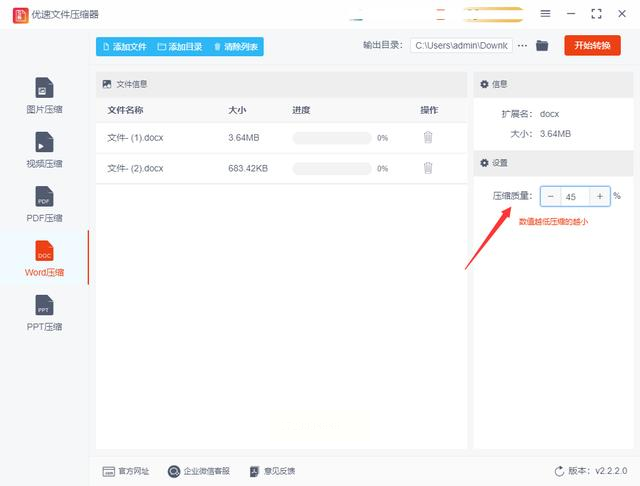
Task: Open the output folder icon
Action: tap(542, 45)
